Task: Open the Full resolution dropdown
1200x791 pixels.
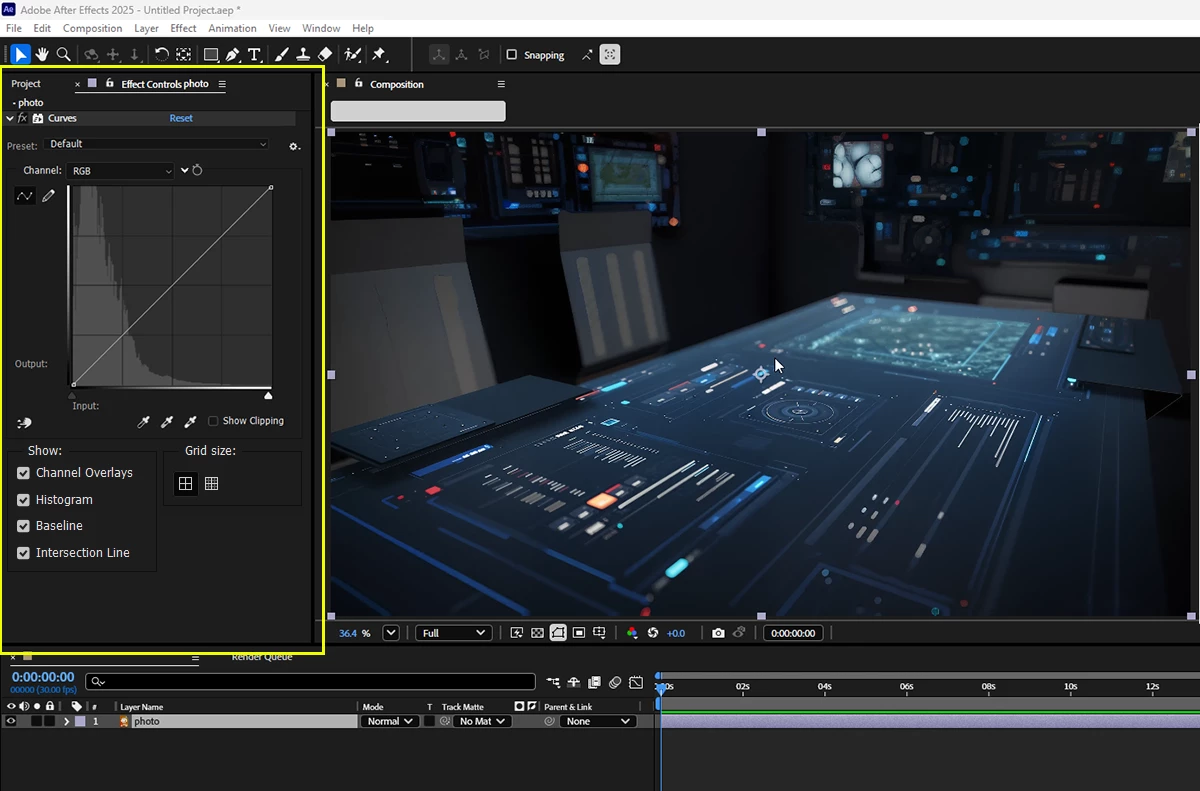Action: (454, 633)
